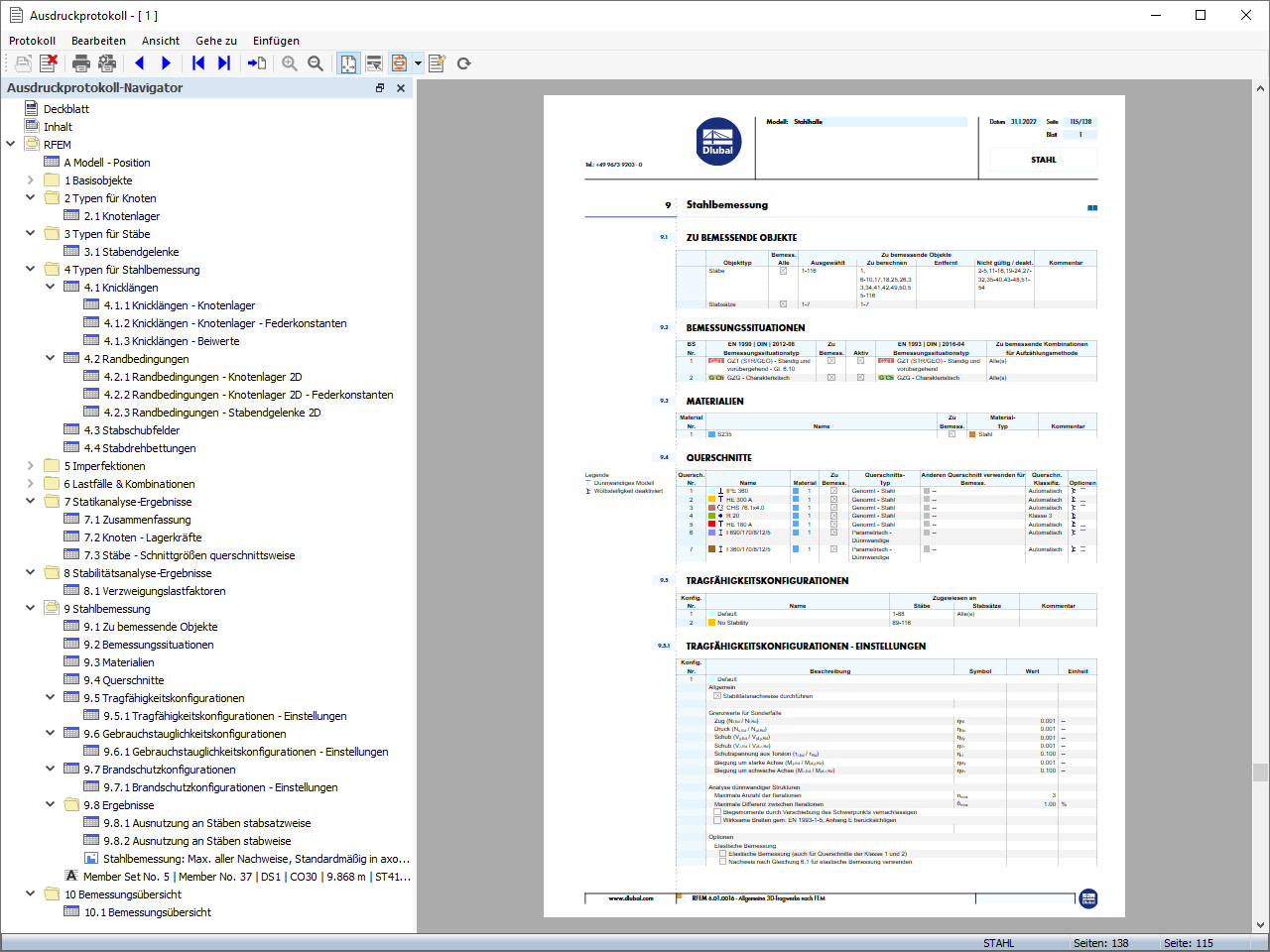1270x952 pixels.
Task: Click the go-to-page icon with arrow and sheet
Action: pos(257,63)
